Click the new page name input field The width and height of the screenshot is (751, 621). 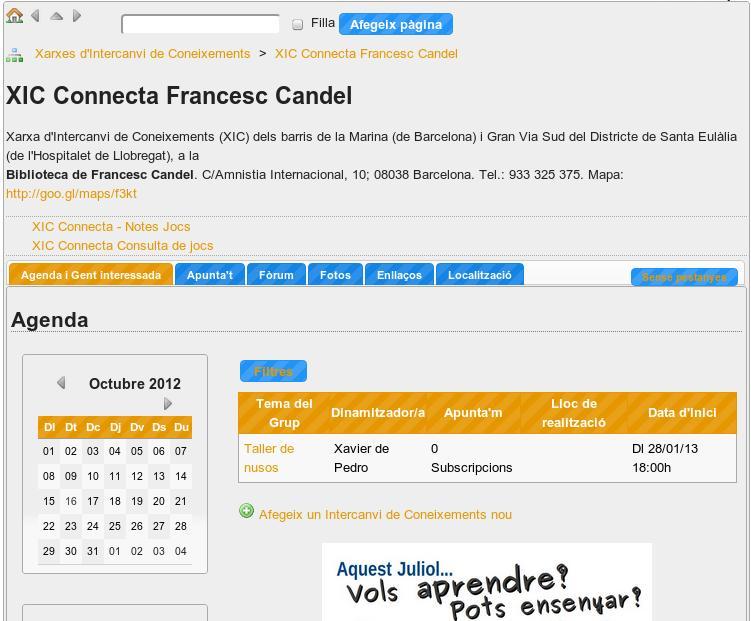[x=200, y=24]
